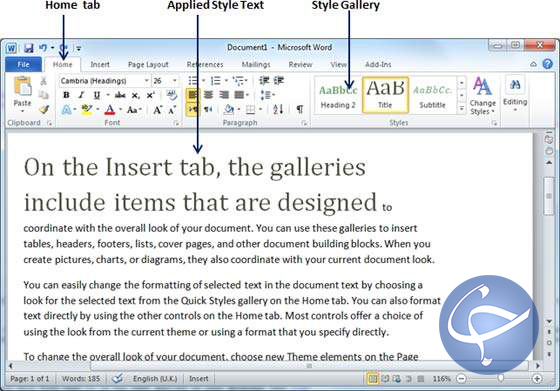Open Text Effects glowing A icon
This screenshot has width=560, height=391.
coord(66,110)
